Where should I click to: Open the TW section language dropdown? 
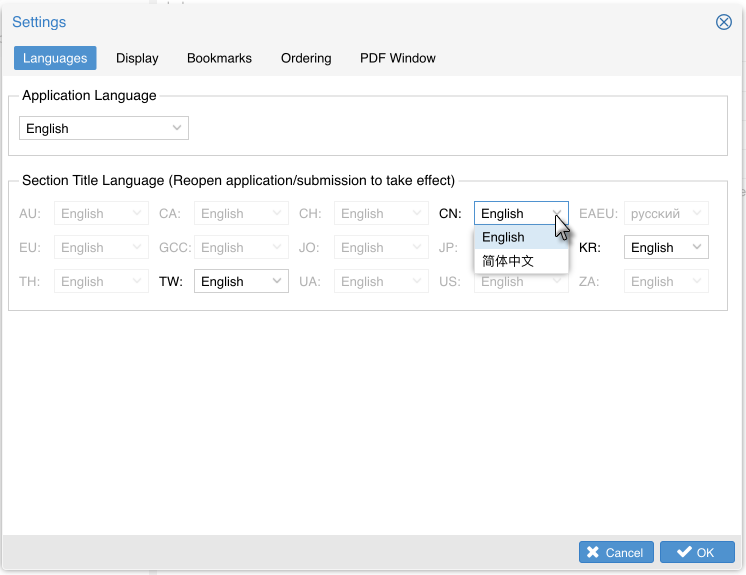tap(241, 281)
